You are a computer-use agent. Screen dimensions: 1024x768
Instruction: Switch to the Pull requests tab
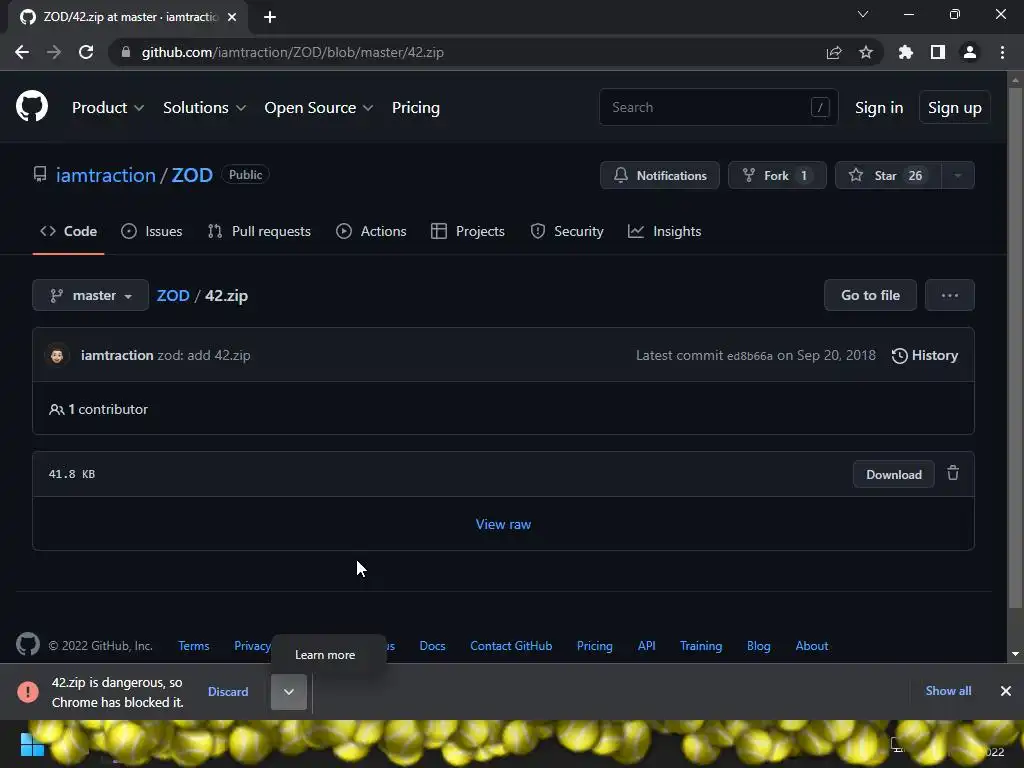(259, 231)
